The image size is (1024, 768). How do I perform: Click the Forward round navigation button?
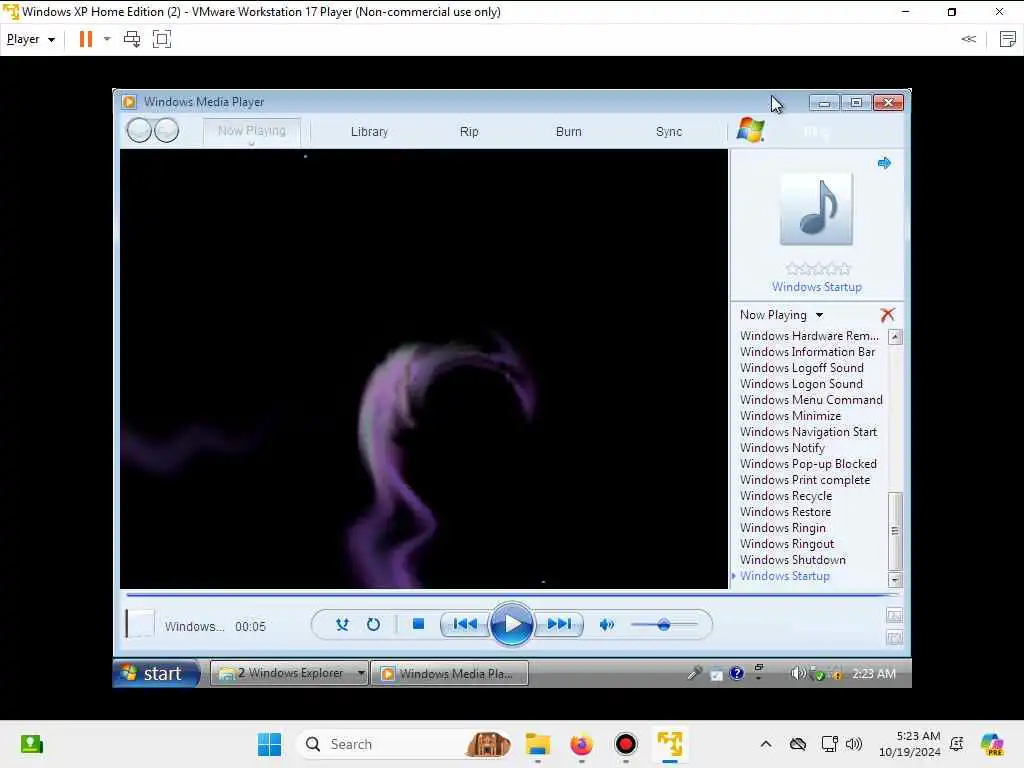167,130
